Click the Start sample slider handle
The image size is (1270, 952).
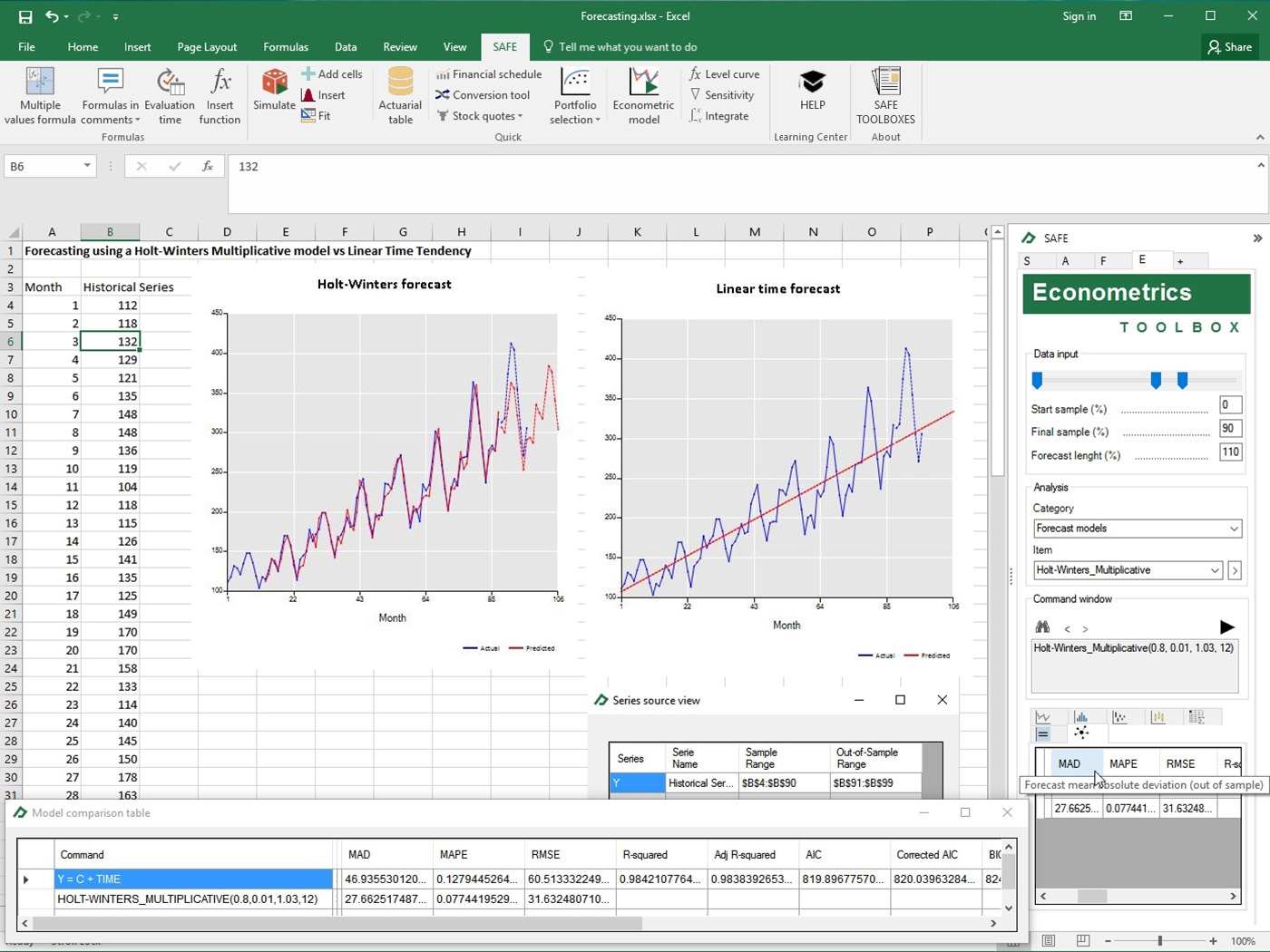point(1038,381)
